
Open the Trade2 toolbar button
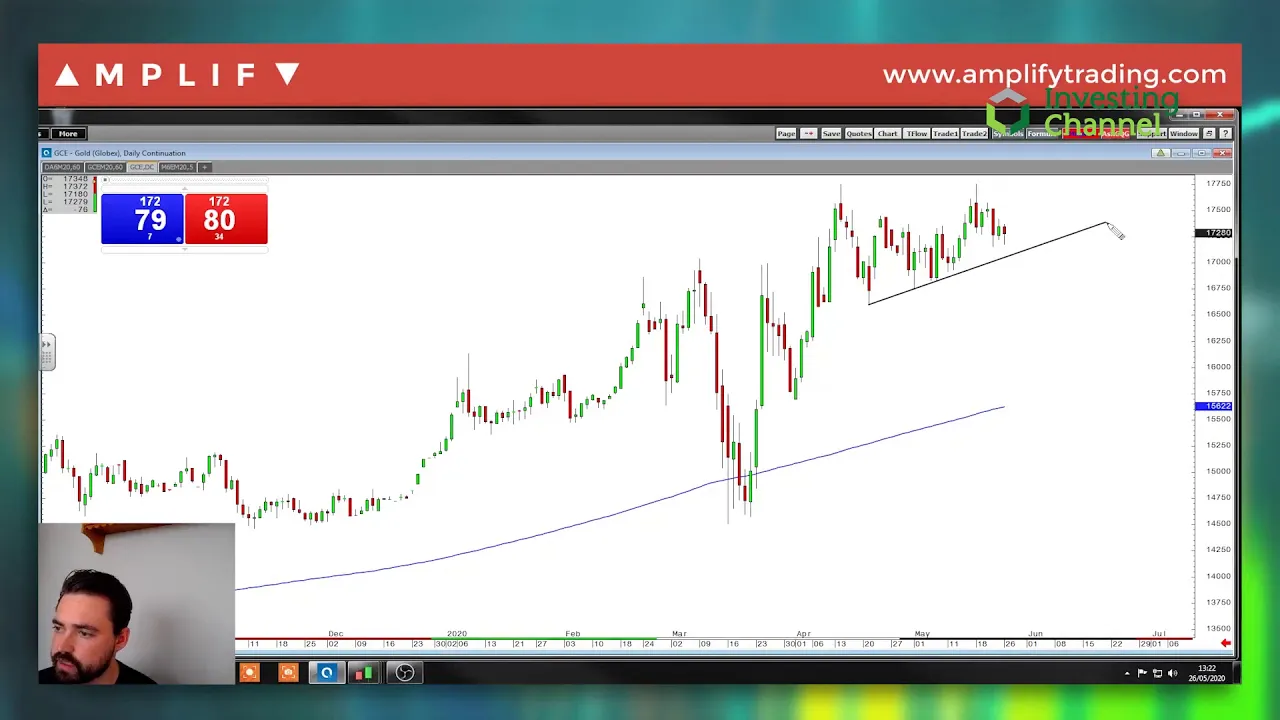(974, 133)
